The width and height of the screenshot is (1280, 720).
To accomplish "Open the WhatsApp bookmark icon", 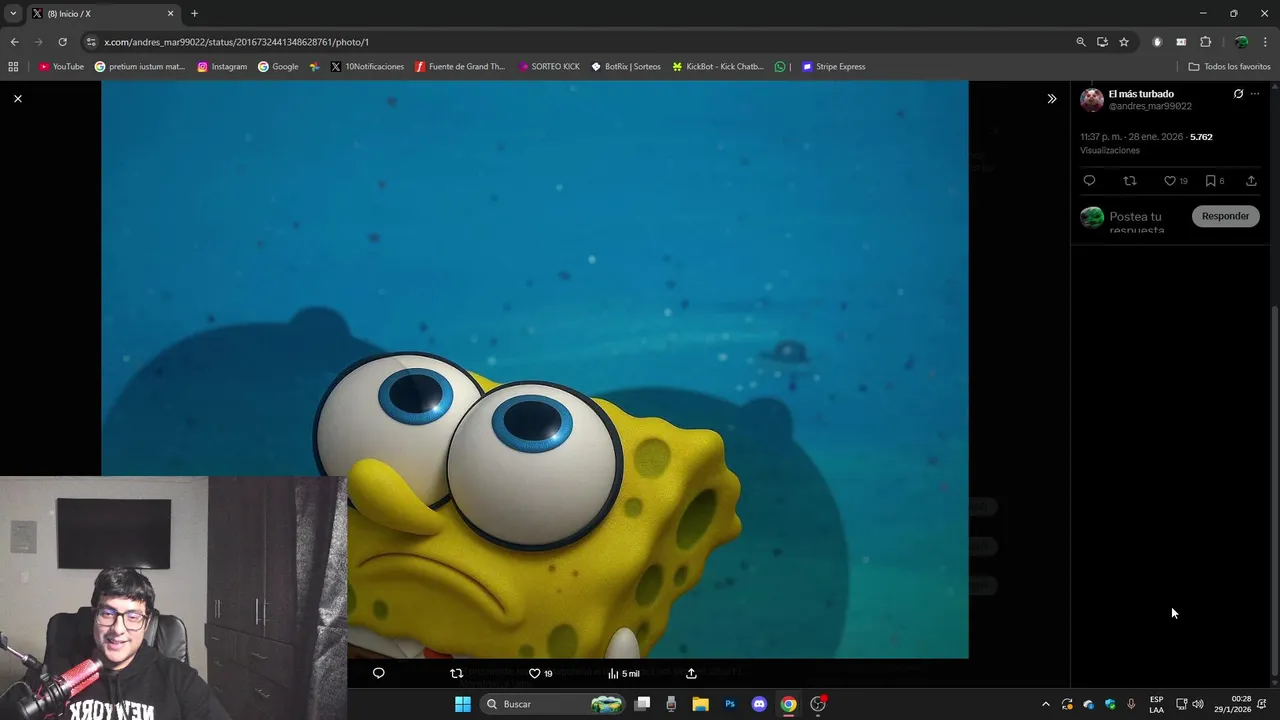I will (x=780, y=67).
